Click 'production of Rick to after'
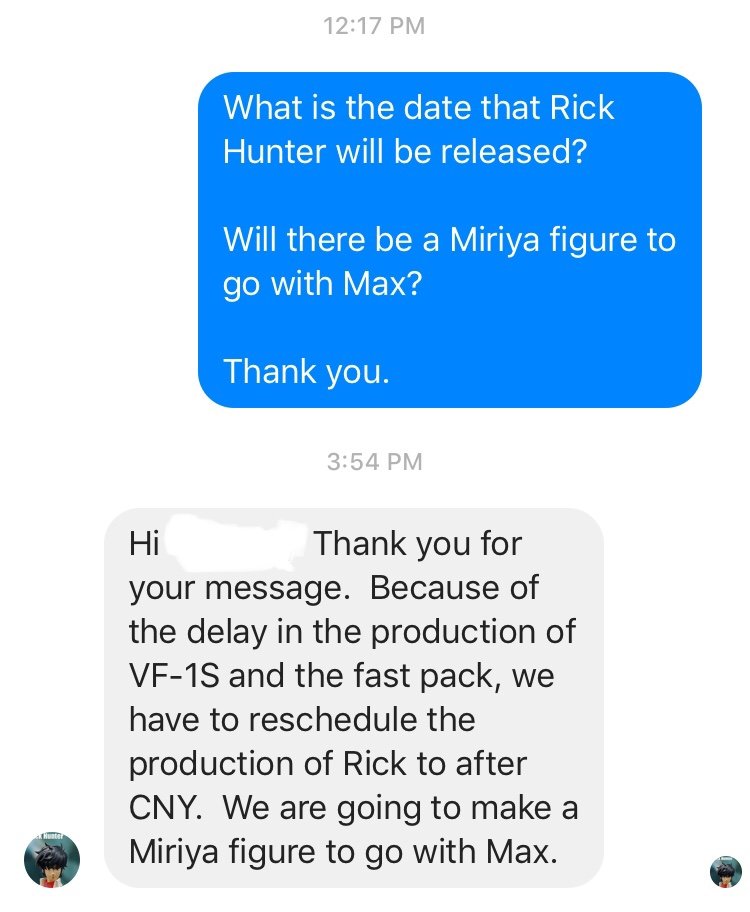This screenshot has height=912, width=750. point(328,764)
